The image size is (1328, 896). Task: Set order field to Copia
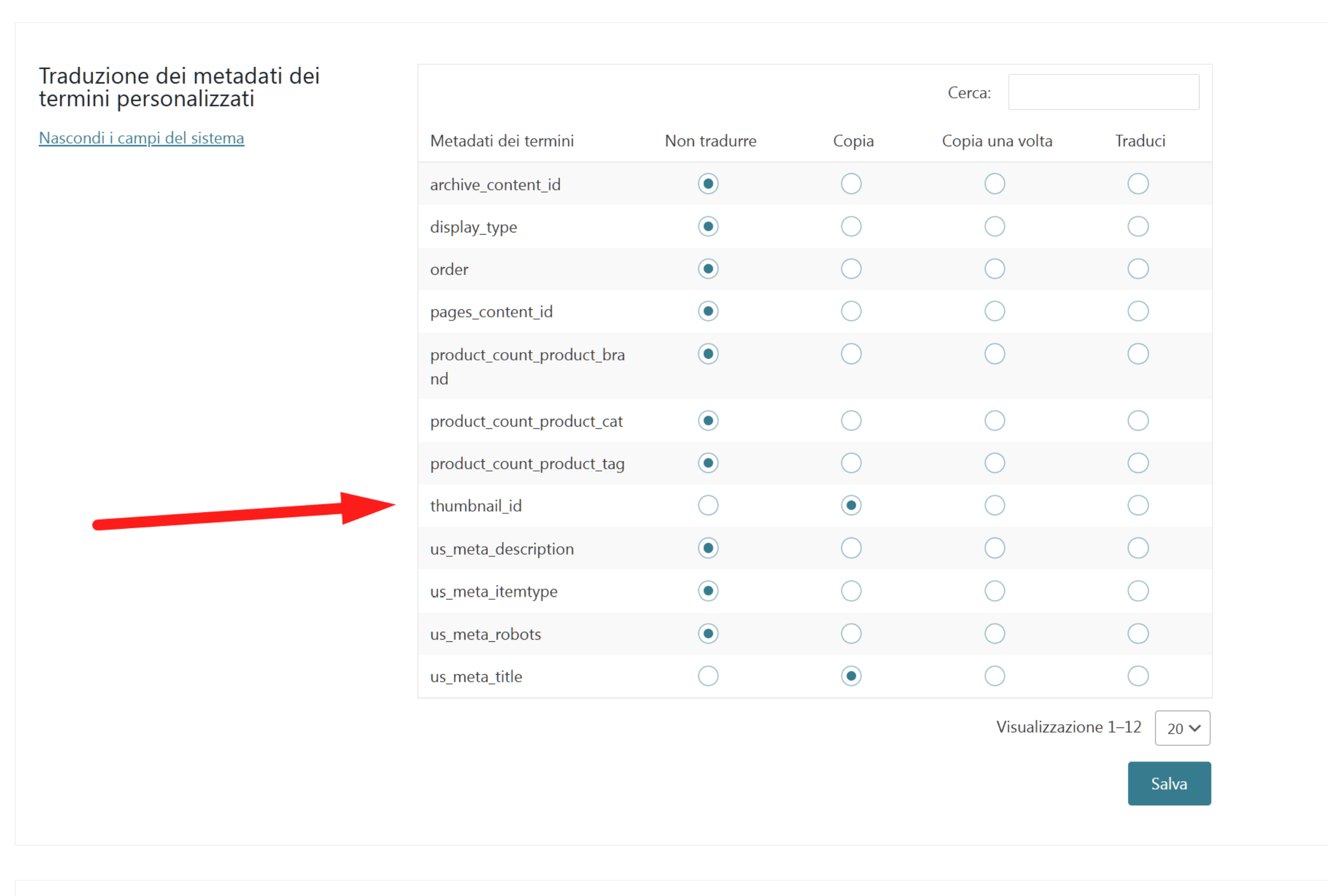pyautogui.click(x=851, y=269)
